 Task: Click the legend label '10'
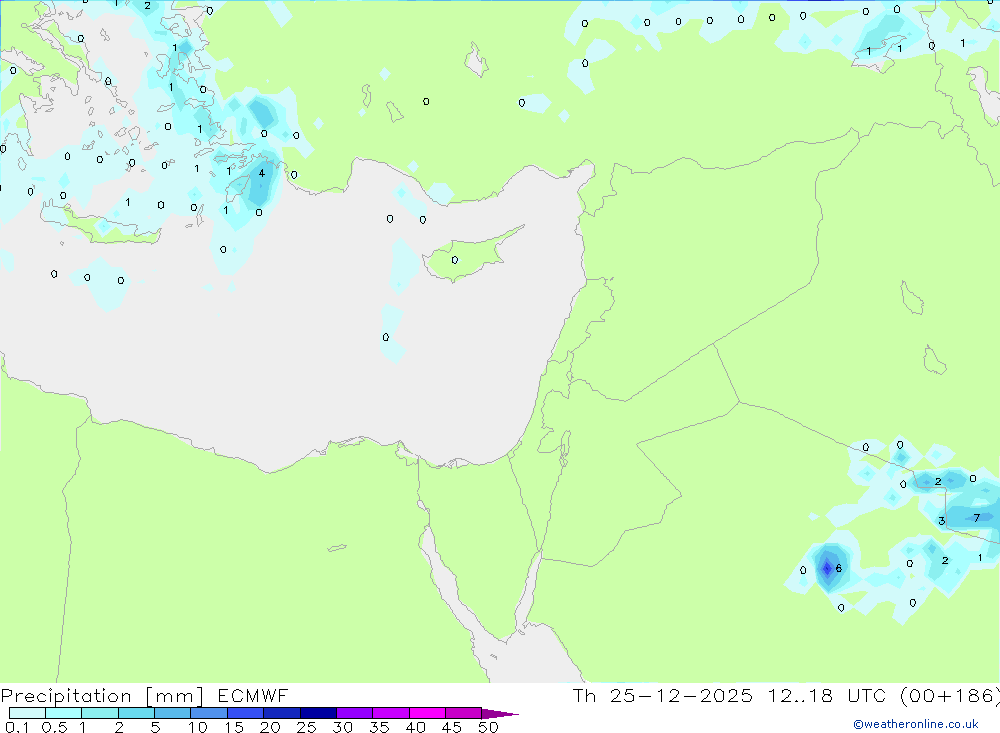[198, 727]
